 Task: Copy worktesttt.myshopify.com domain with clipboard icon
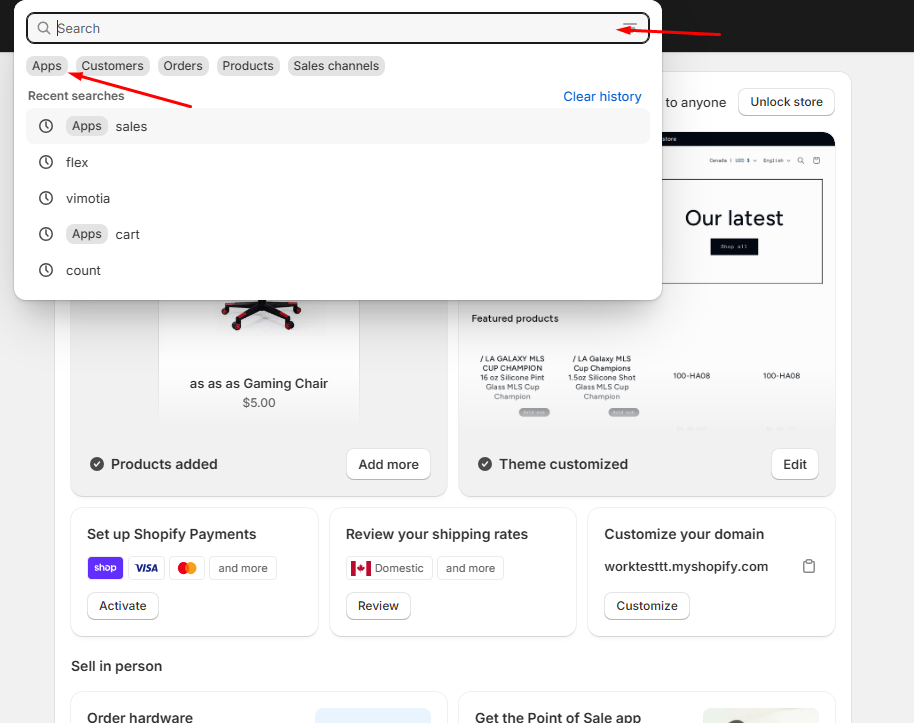[x=808, y=566]
